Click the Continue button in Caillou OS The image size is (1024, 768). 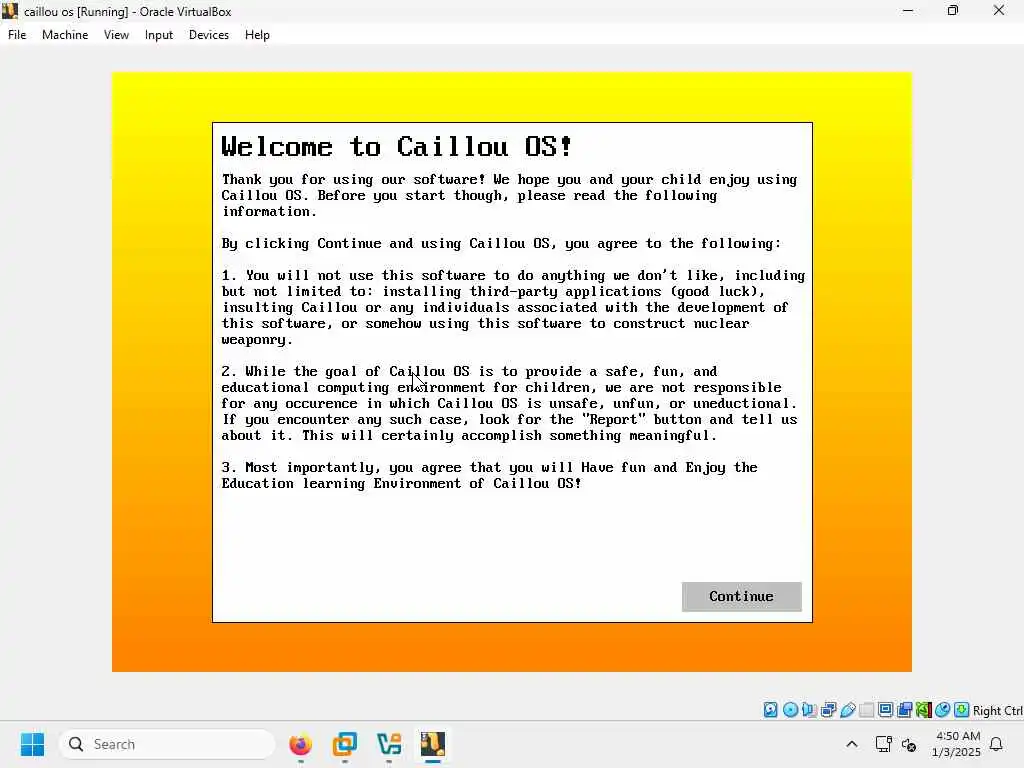tap(741, 596)
